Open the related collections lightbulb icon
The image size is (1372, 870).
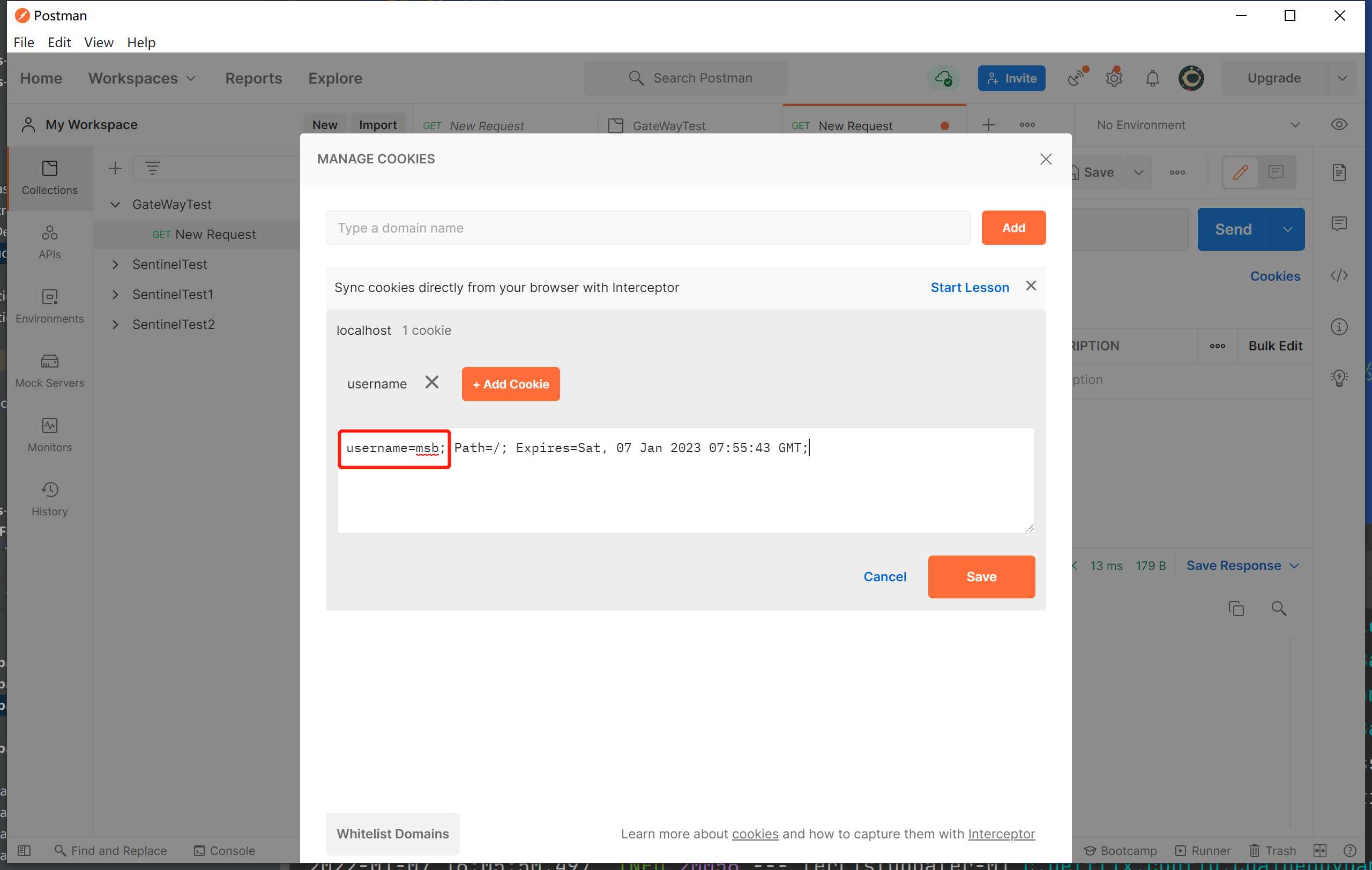(1339, 378)
